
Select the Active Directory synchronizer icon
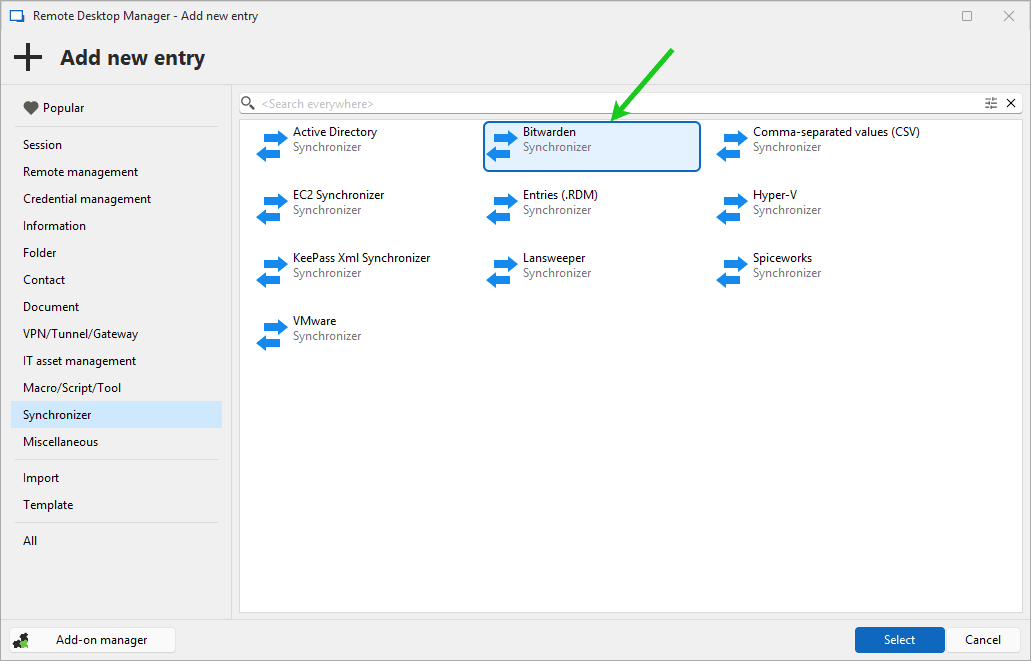(272, 145)
